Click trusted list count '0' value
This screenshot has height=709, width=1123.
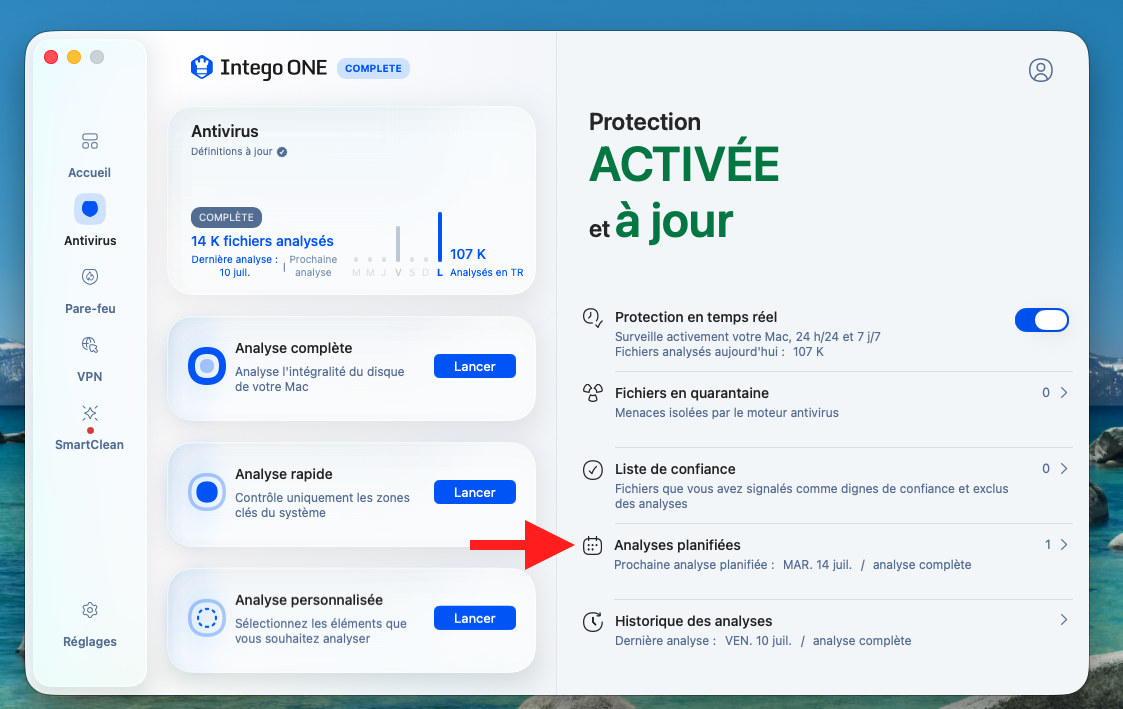click(x=1046, y=468)
